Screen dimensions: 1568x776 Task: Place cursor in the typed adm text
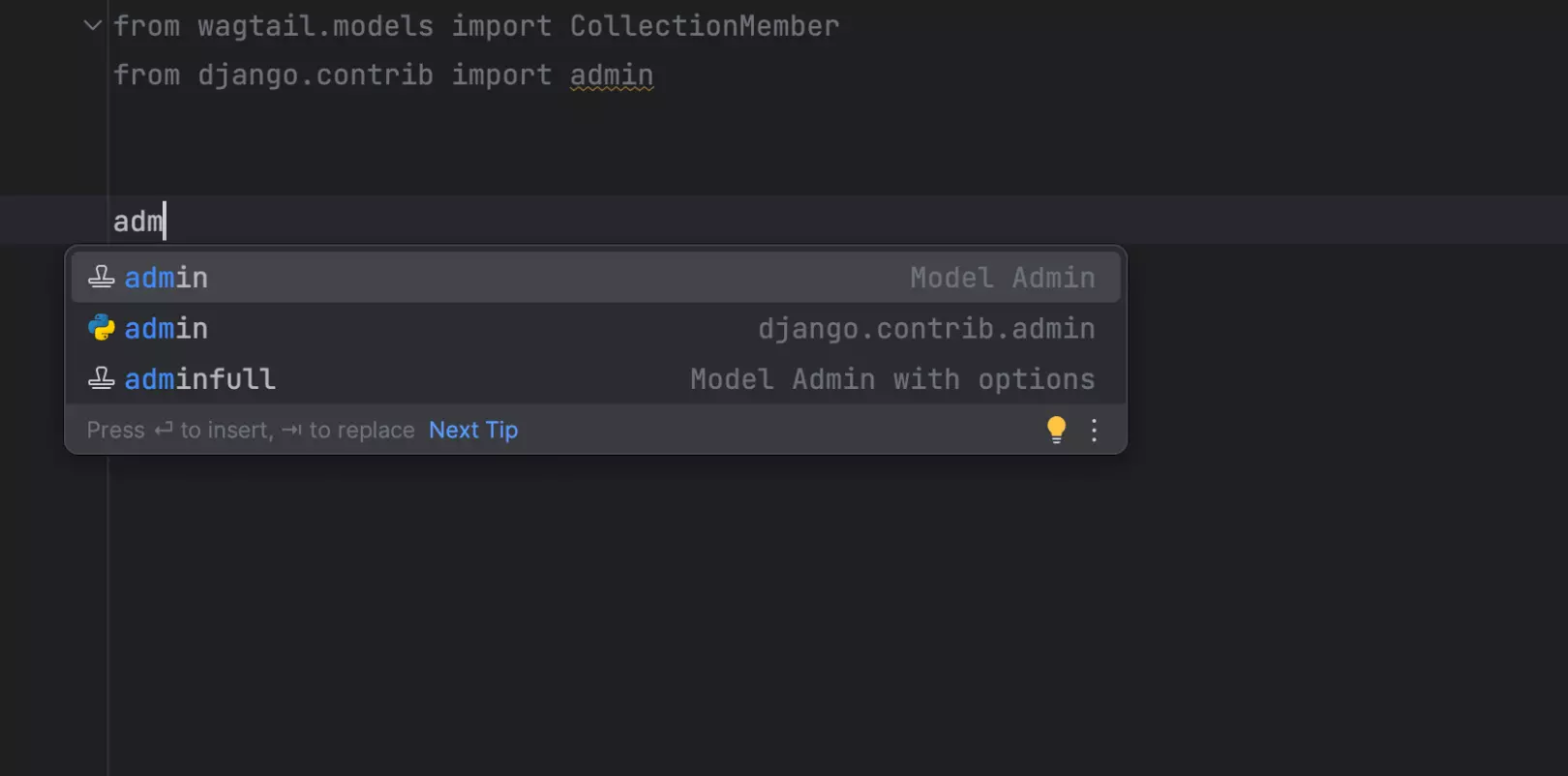click(138, 222)
